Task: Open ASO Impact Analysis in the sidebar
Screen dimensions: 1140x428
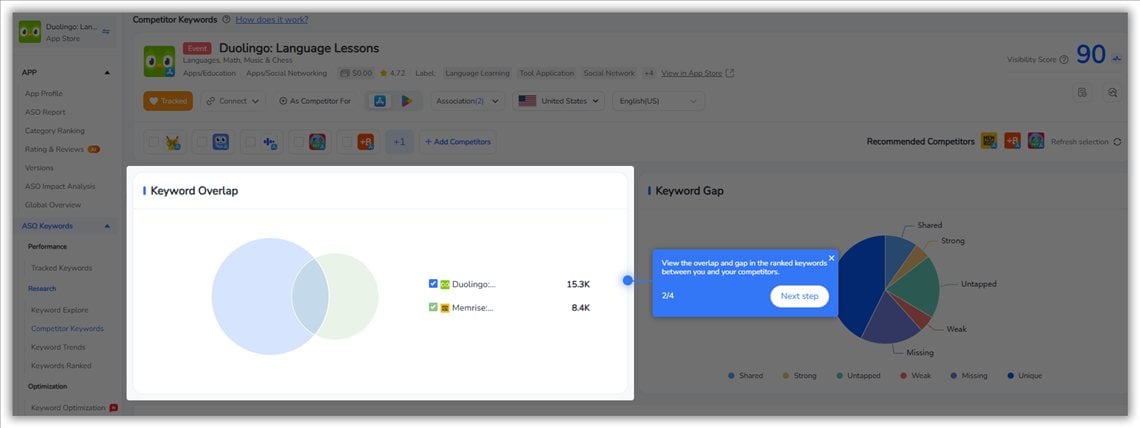Action: 60,186
